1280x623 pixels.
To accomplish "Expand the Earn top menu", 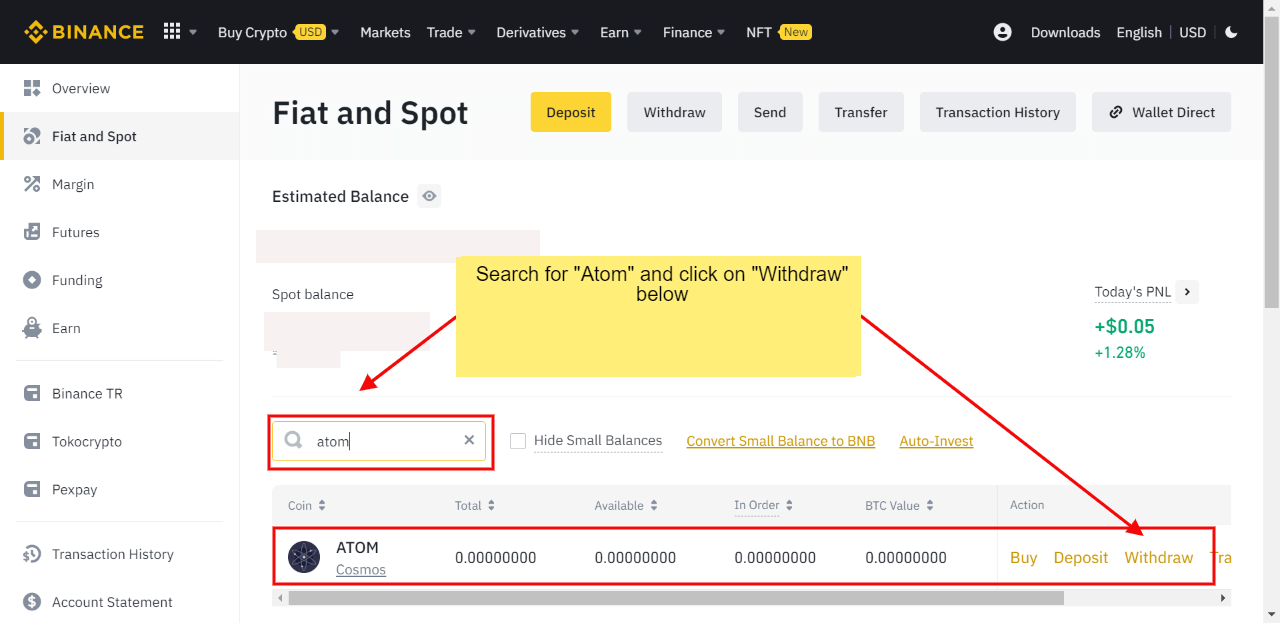I will pos(621,32).
